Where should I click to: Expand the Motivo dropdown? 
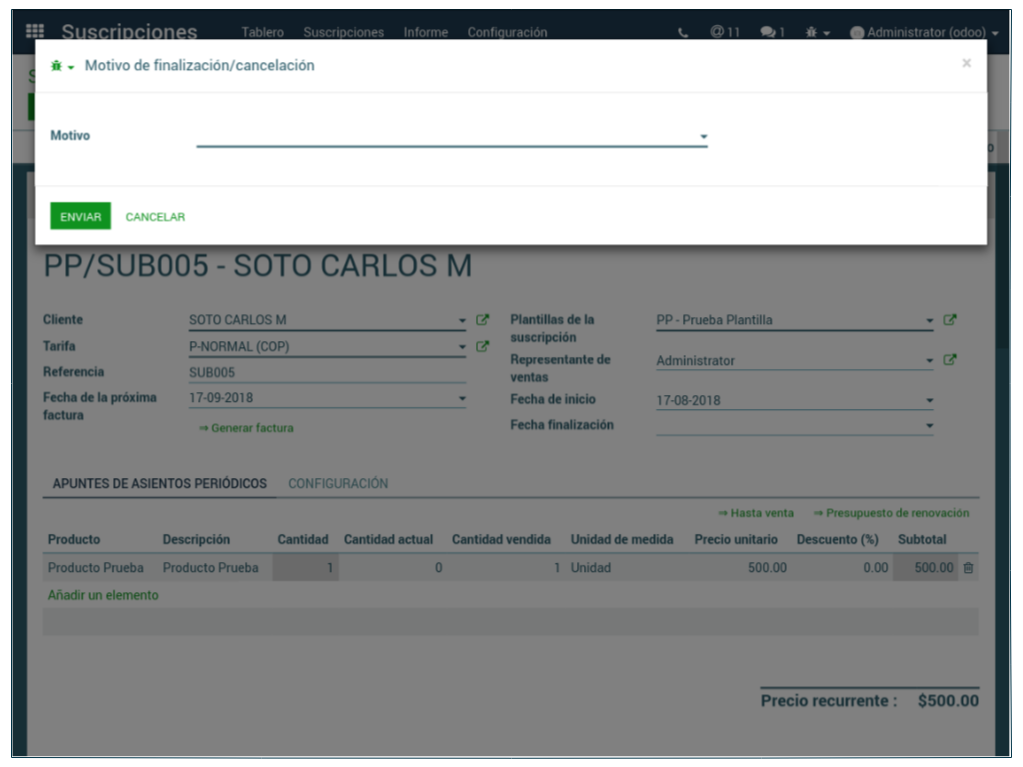703,137
